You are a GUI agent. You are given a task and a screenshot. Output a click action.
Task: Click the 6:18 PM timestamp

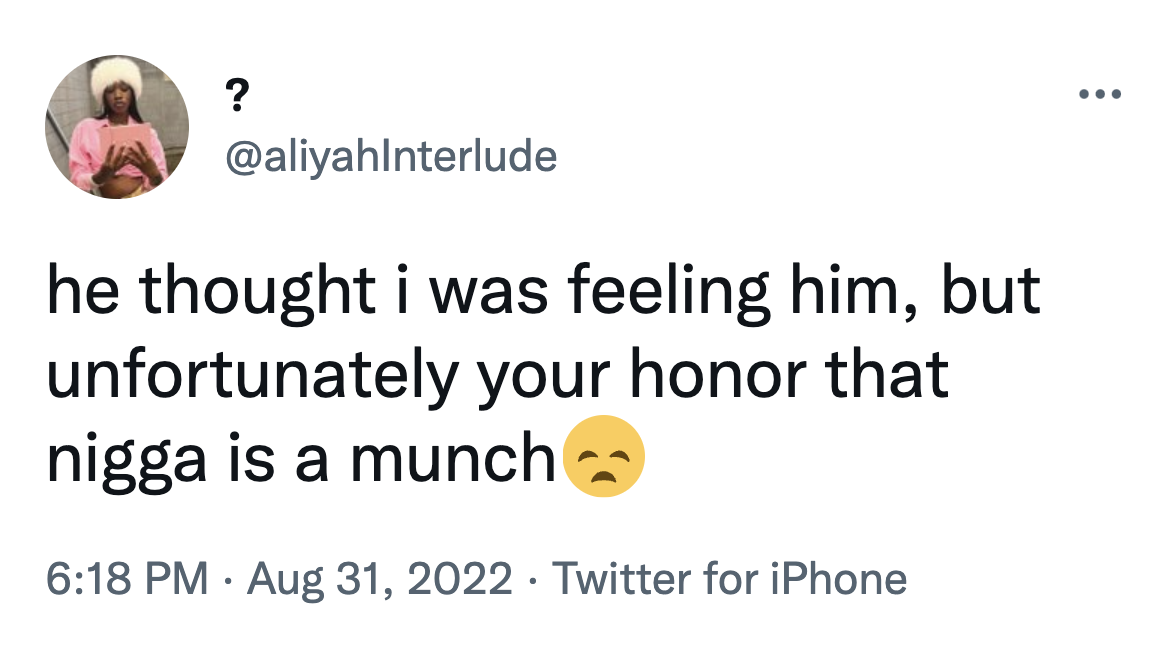(128, 579)
